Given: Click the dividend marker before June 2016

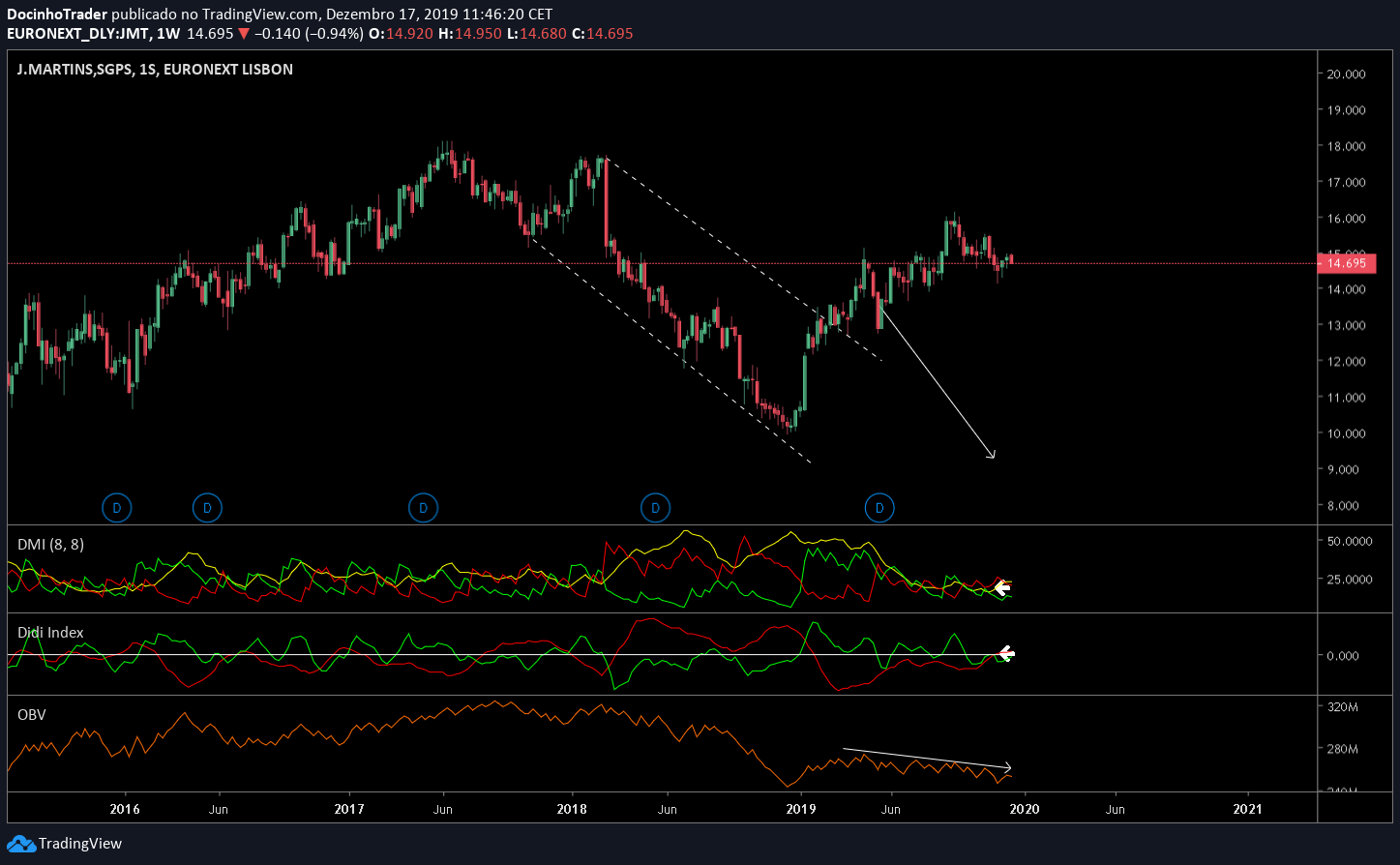Looking at the screenshot, I should (x=206, y=507).
